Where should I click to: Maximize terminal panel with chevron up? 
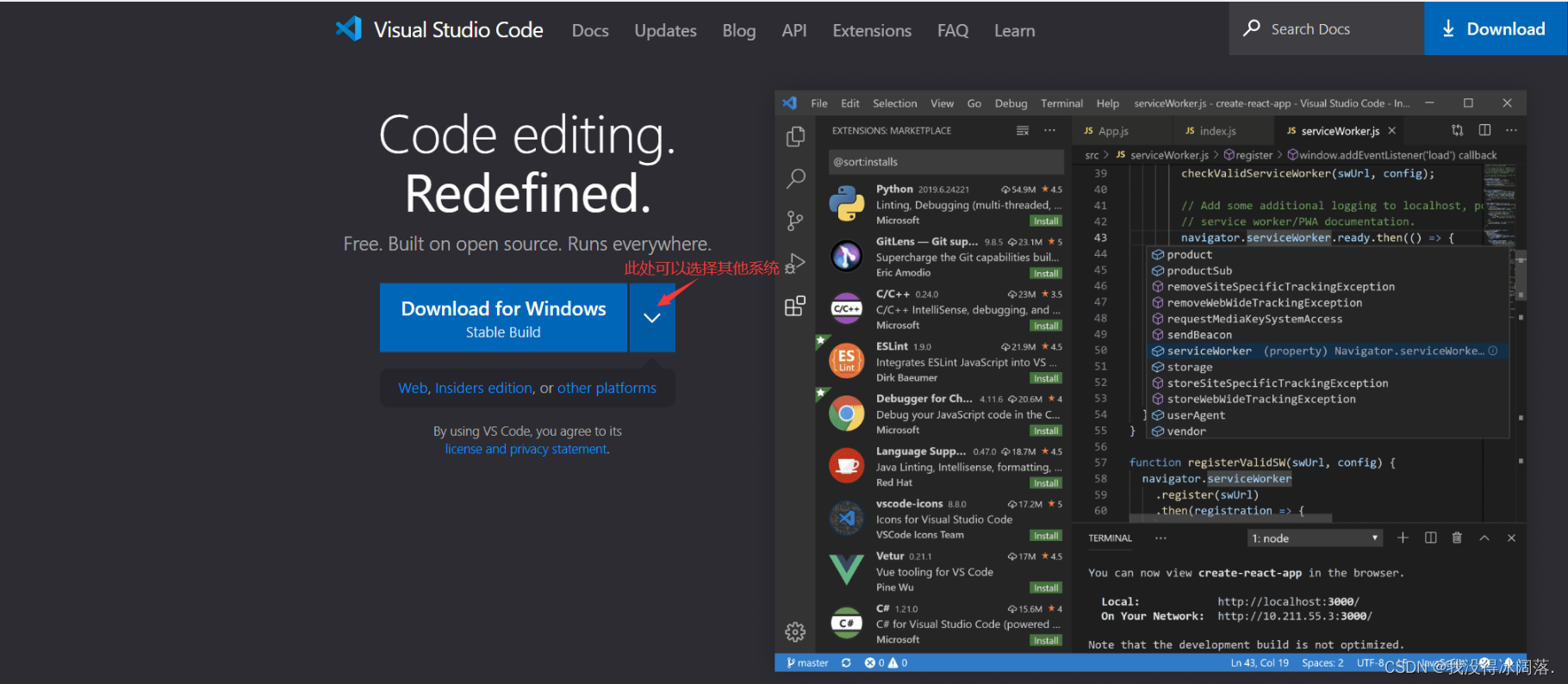(x=1484, y=538)
